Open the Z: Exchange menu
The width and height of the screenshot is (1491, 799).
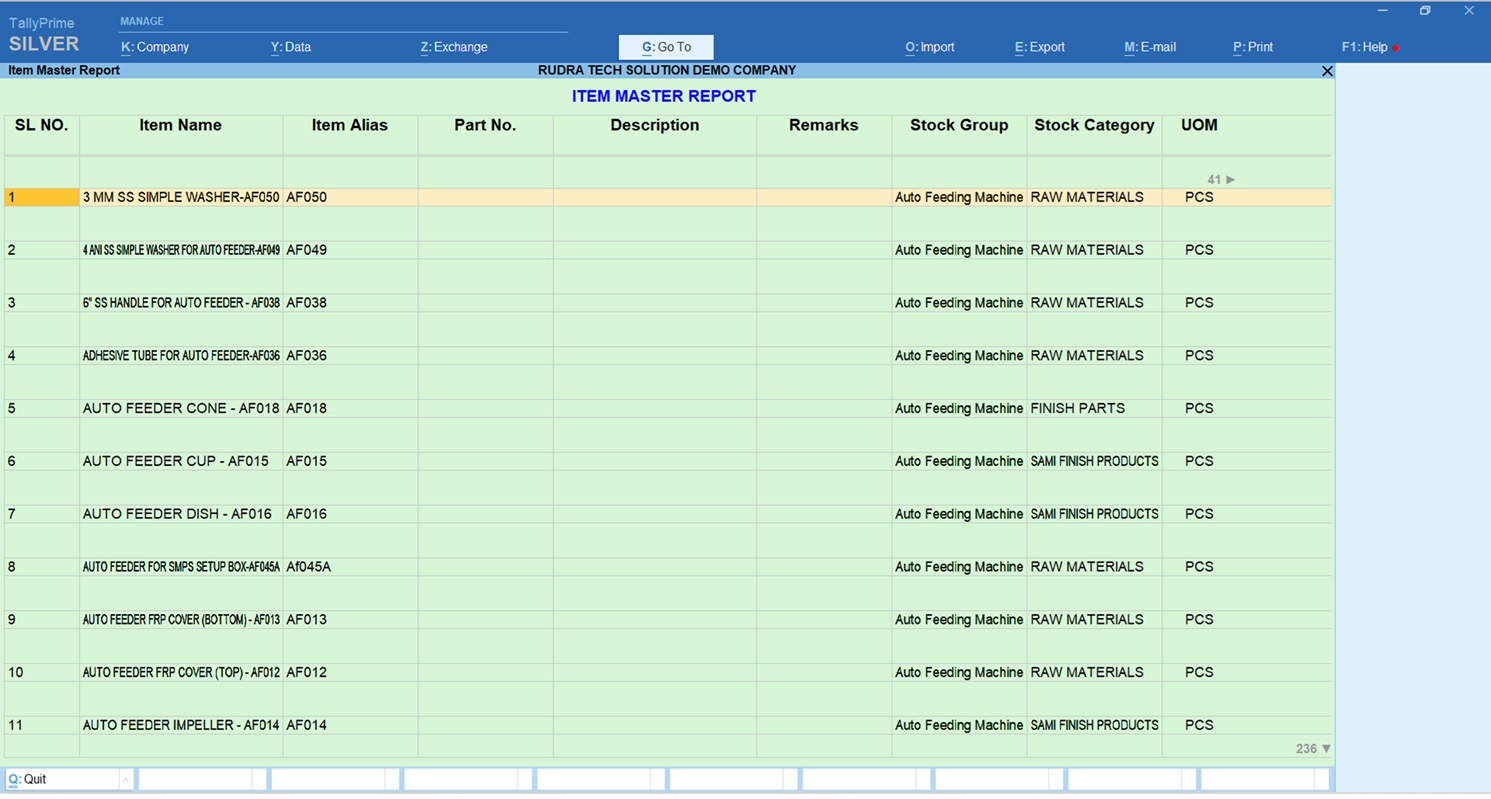454,47
